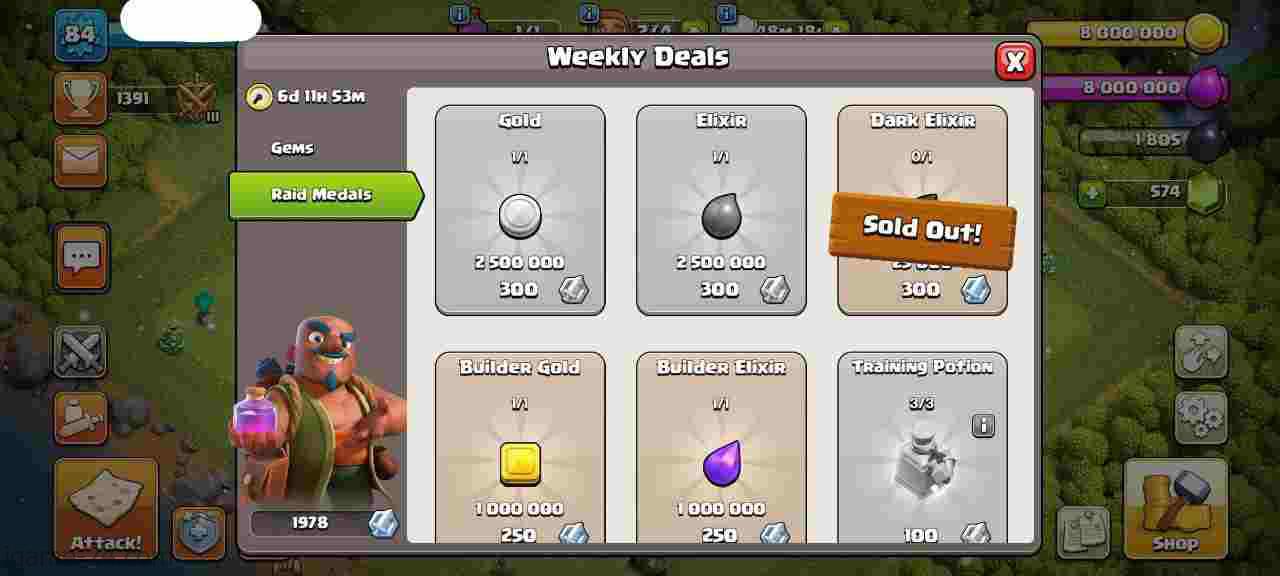Select the Builder Elixir offer
Screen dimensions: 1280x576
pos(721,447)
